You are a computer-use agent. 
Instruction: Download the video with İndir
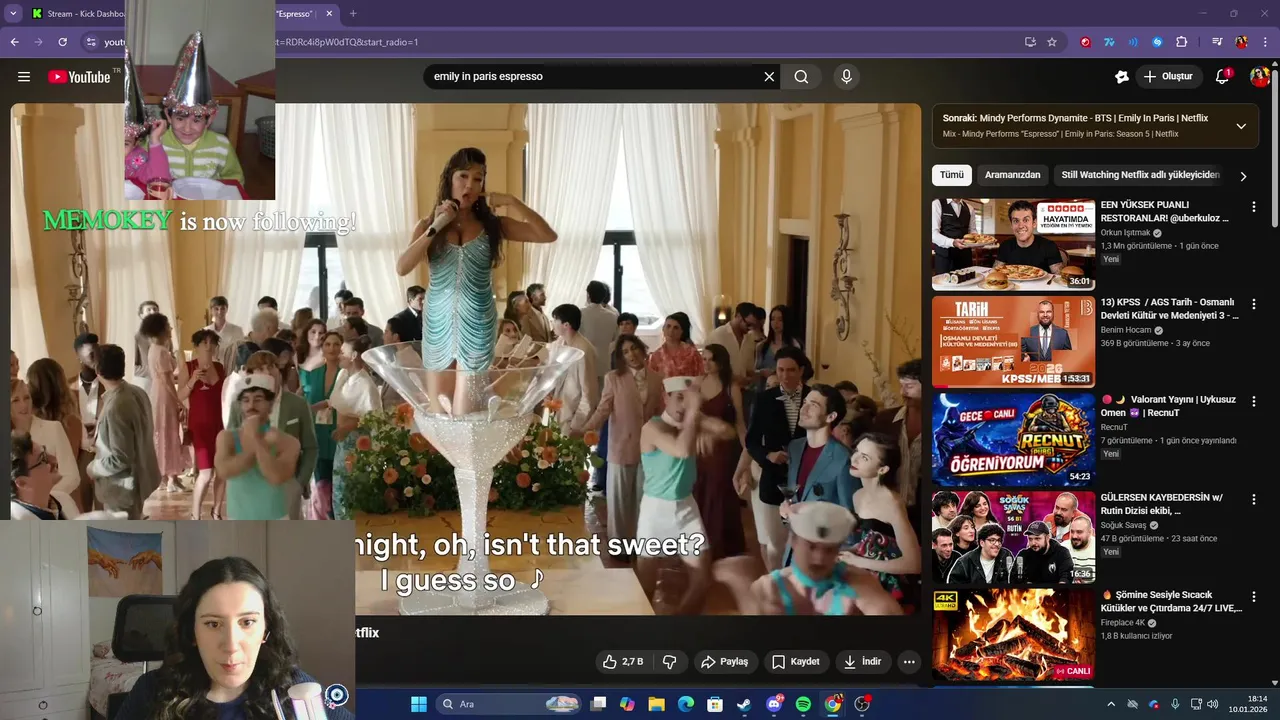(x=862, y=662)
